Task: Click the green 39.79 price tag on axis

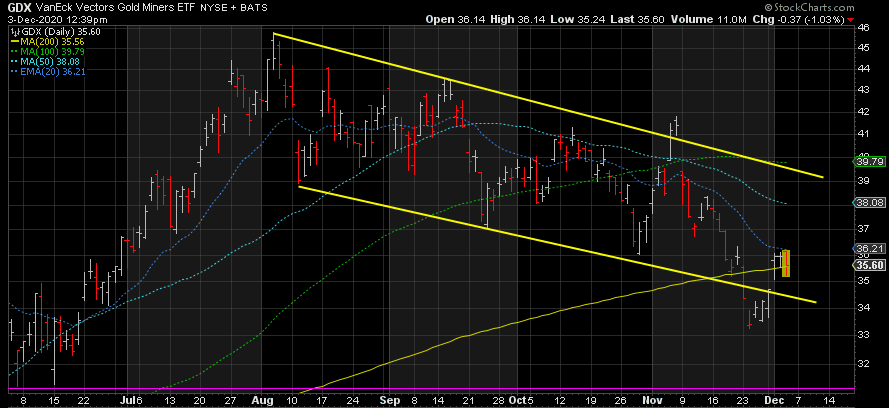Action: pos(870,163)
